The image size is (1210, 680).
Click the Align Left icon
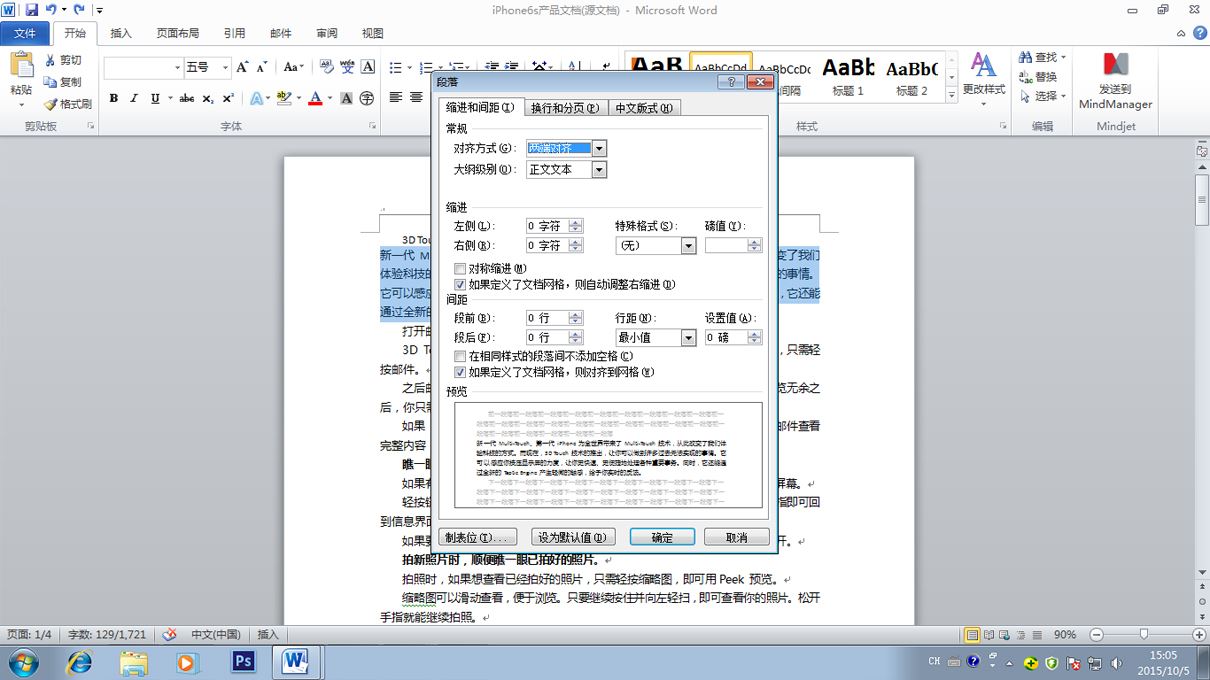click(x=396, y=98)
